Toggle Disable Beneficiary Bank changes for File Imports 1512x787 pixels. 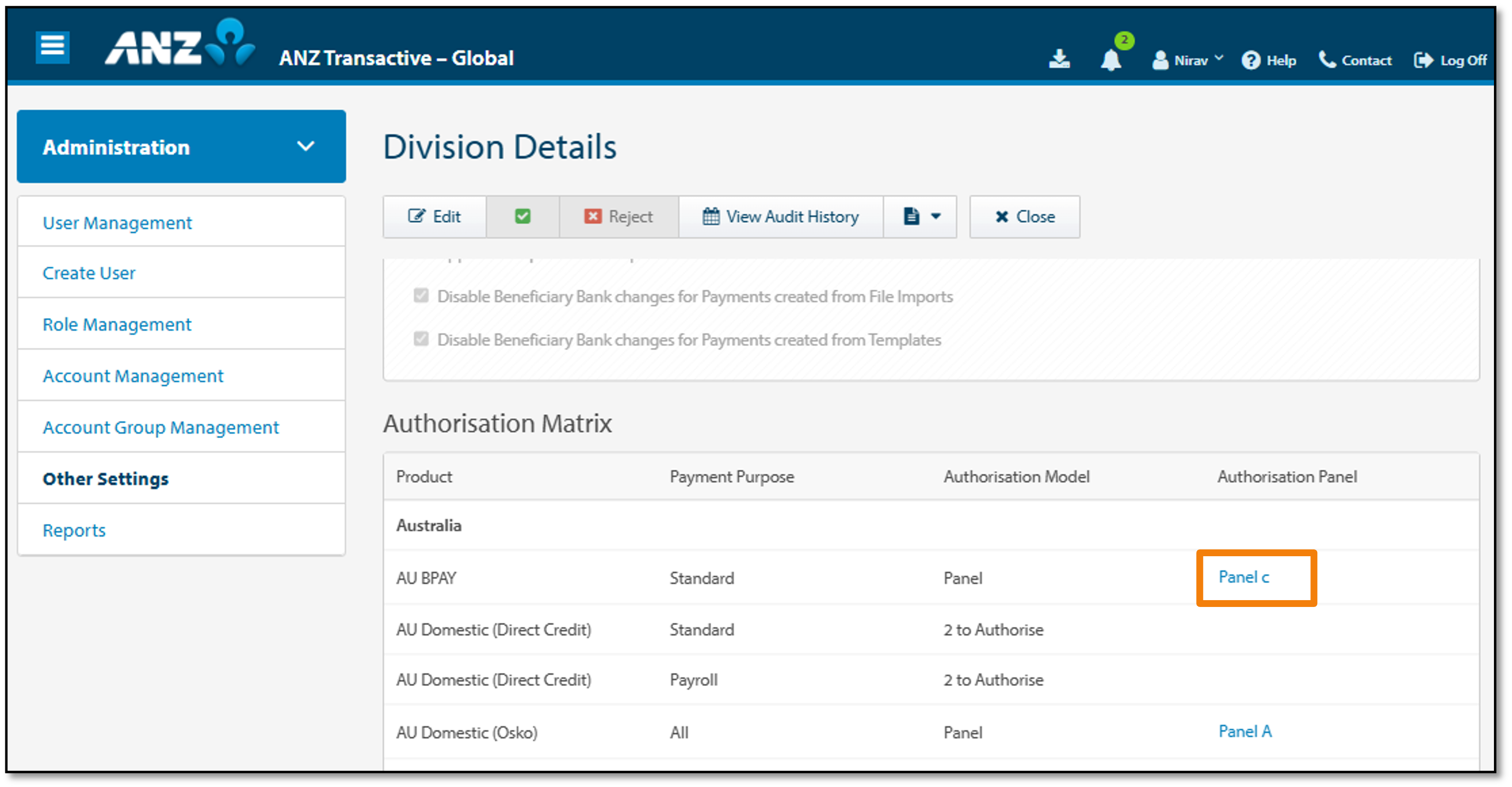click(x=421, y=296)
